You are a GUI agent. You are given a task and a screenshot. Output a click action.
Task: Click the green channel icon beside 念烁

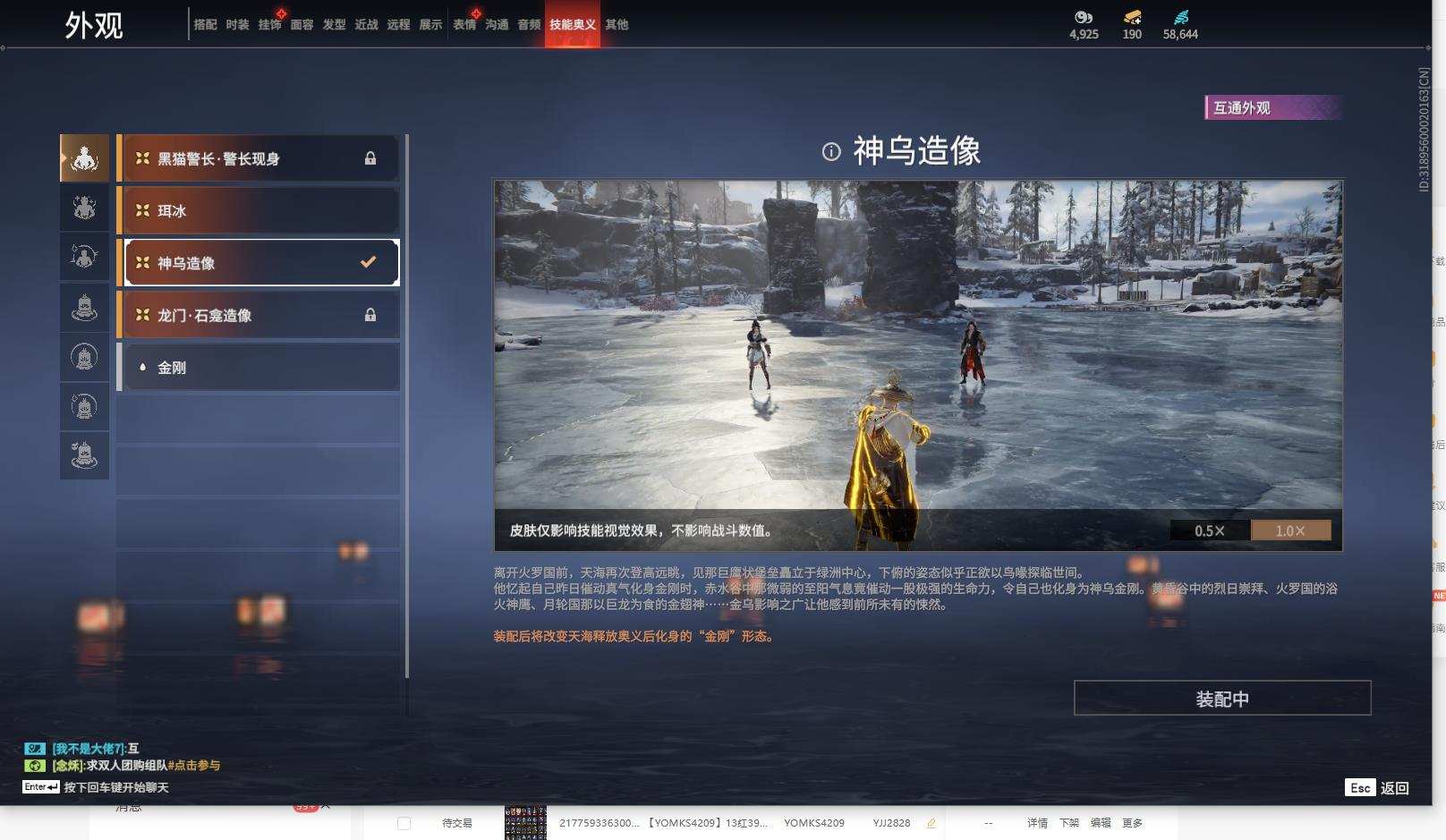tap(34, 765)
